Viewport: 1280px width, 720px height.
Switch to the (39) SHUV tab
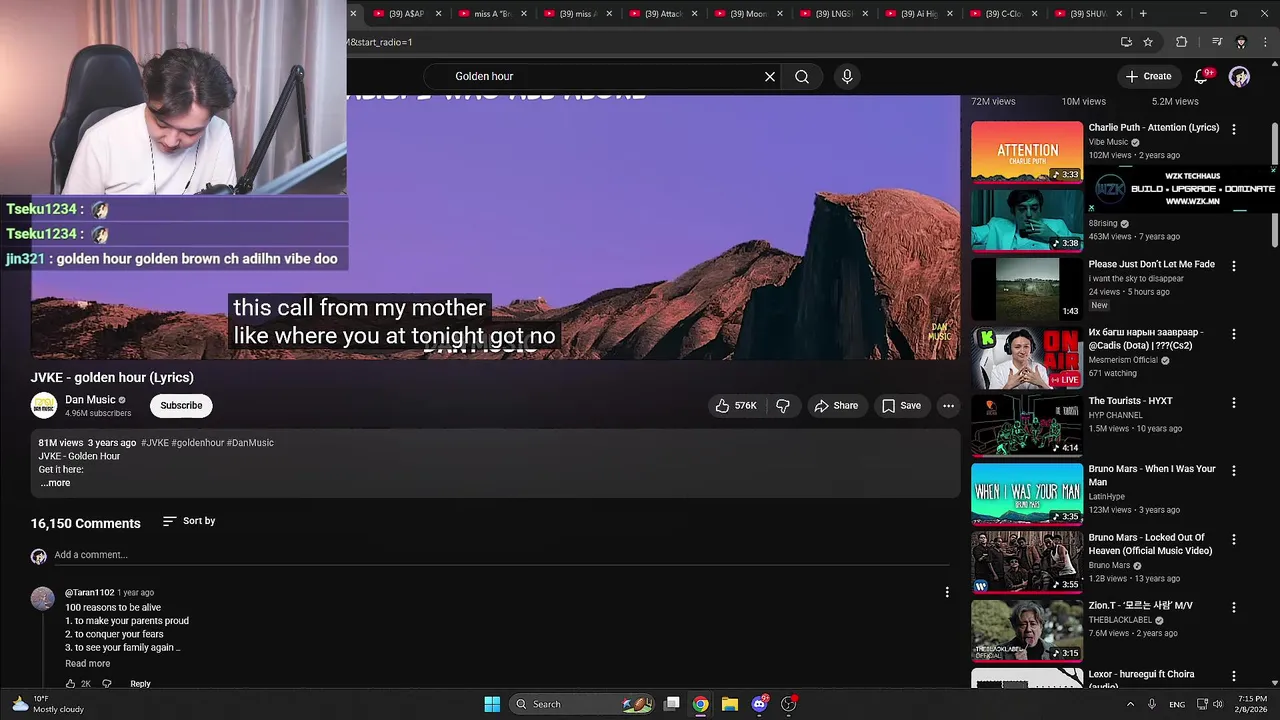tap(1088, 14)
